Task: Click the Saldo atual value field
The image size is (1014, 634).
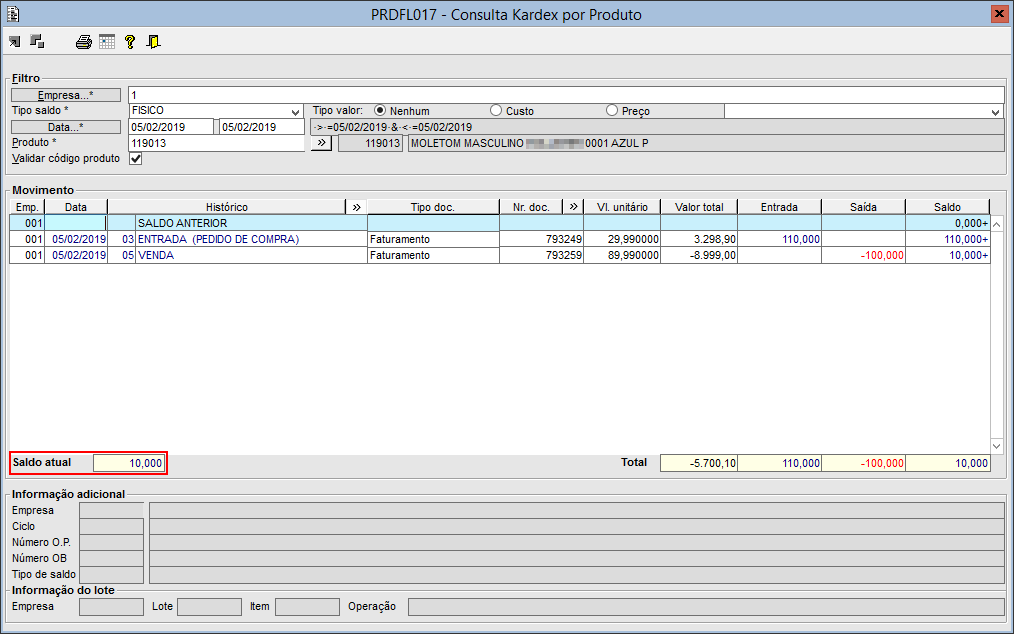Action: click(x=129, y=463)
